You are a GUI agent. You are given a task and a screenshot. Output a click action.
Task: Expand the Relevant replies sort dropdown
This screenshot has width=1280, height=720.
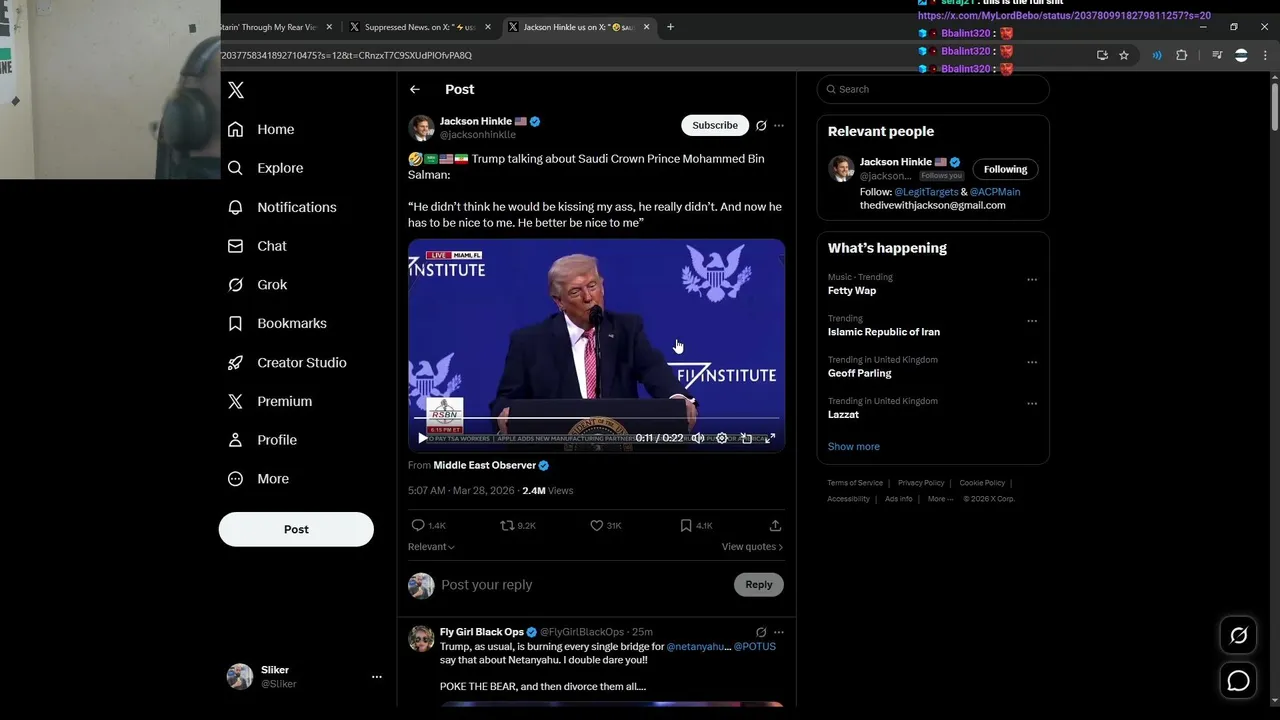(431, 547)
